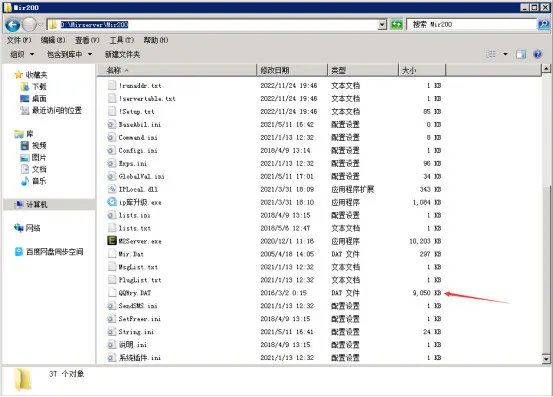Screen dimensions: 553x397
Task: Select the Config.ini file name
Action: (138, 150)
